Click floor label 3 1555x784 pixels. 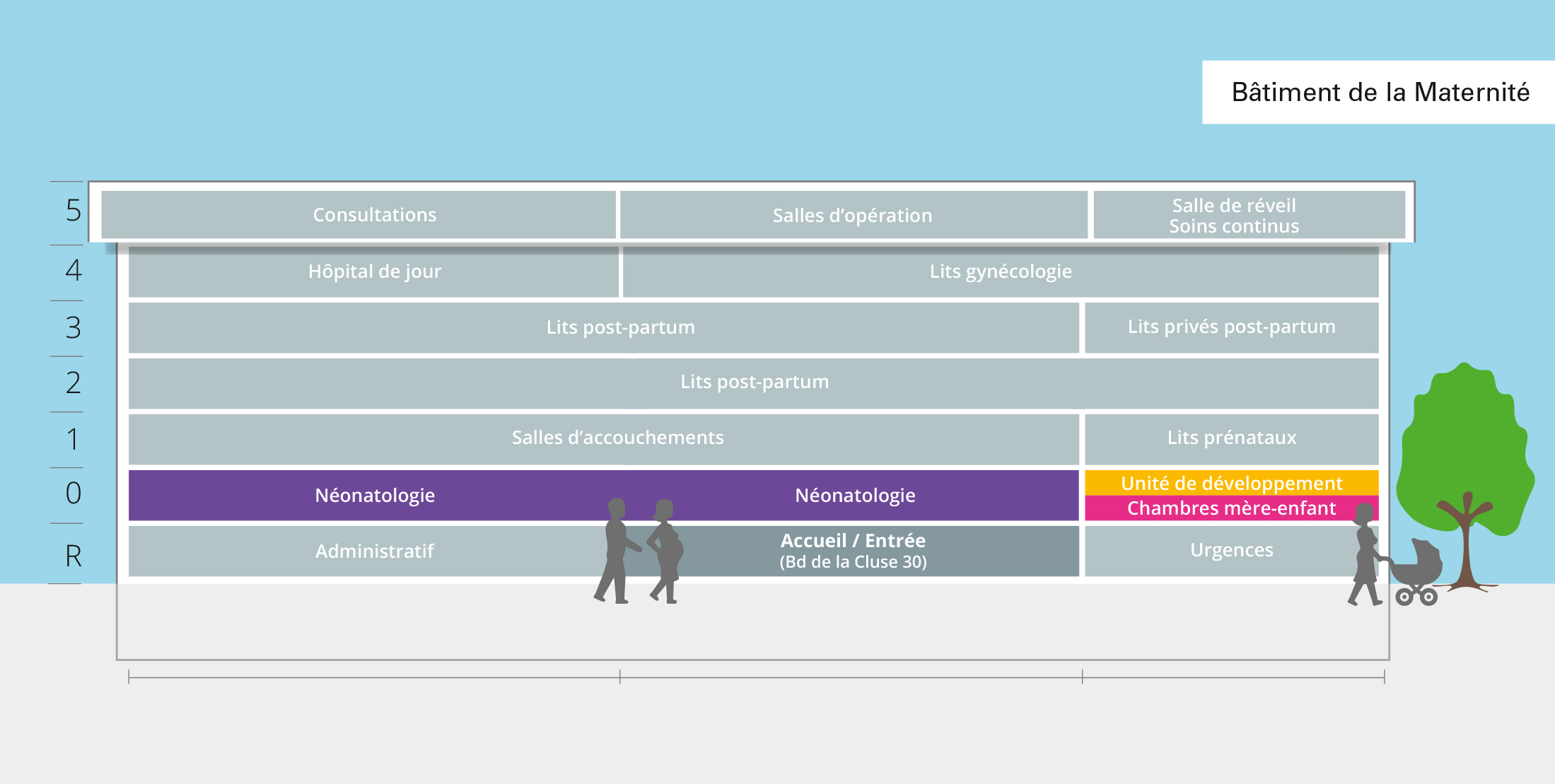tap(74, 327)
